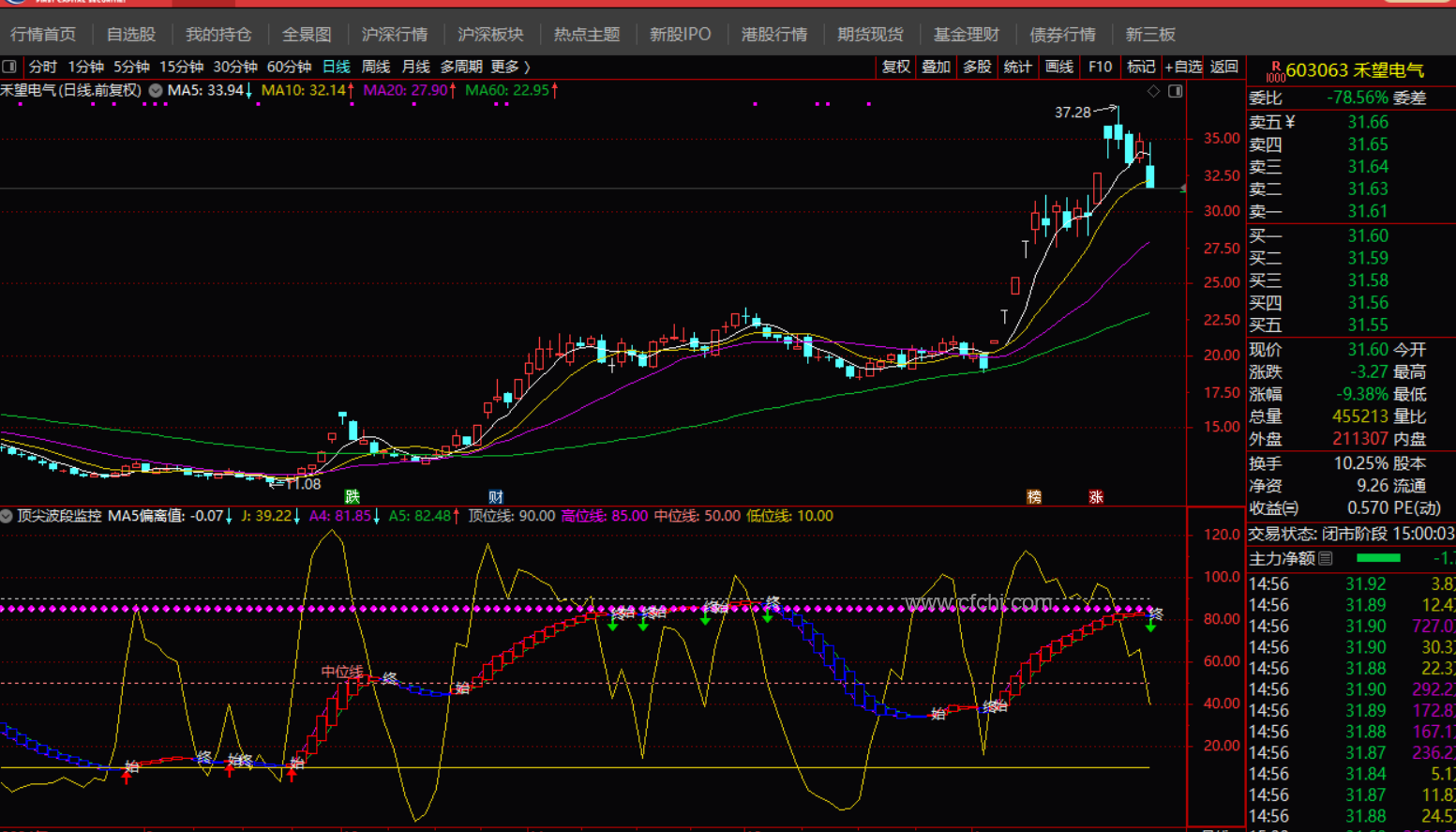Open the 港股行情 menu tab
The width and height of the screenshot is (1456, 832).
click(x=773, y=35)
